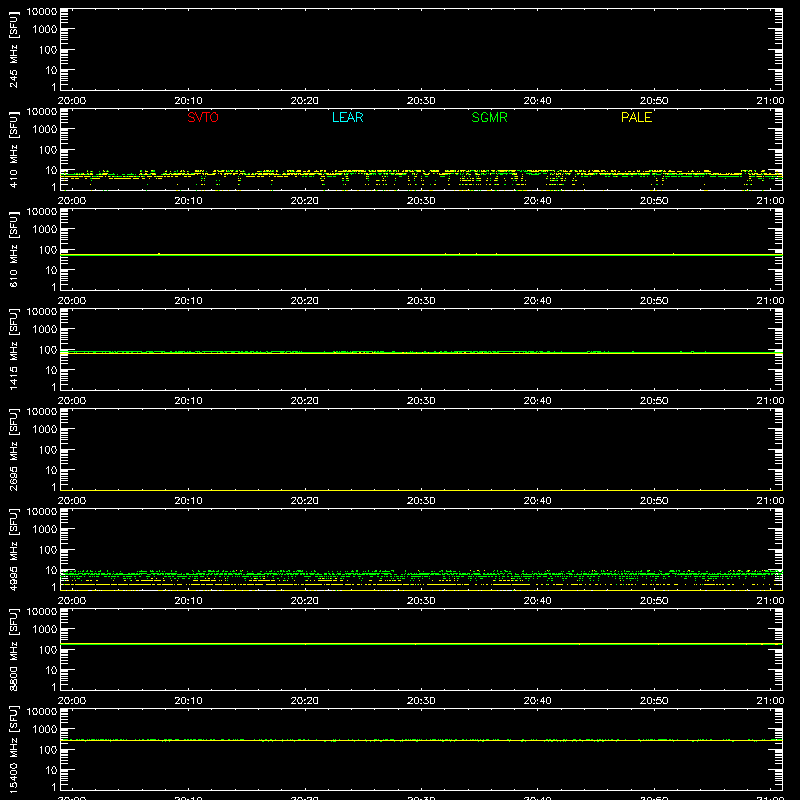800x800 pixels.
Task: Click the red SVTO station label
Action: [203, 117]
